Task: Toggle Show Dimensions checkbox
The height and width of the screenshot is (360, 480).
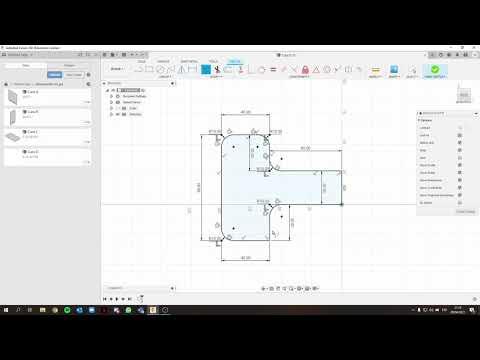Action: click(460, 180)
